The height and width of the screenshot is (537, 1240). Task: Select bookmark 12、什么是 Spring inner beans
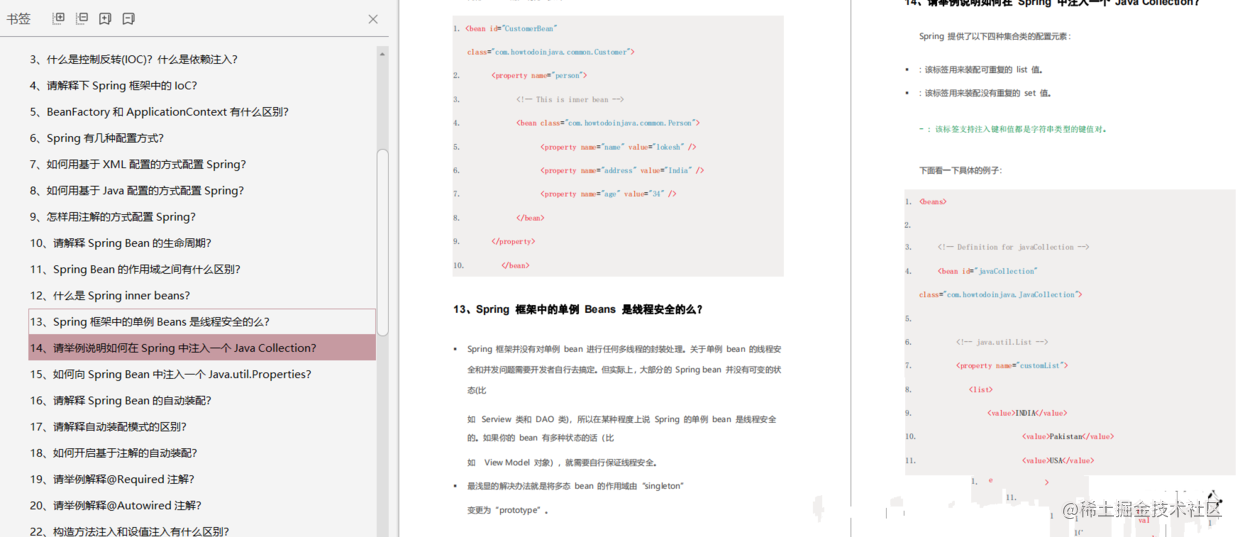click(x=109, y=295)
